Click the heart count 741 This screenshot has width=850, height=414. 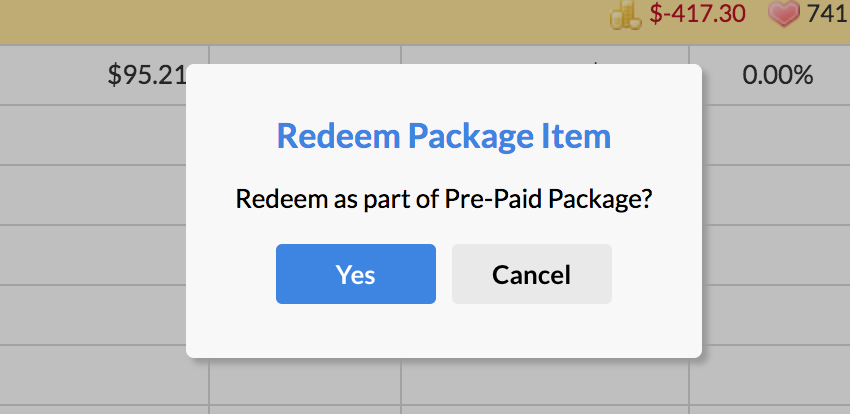point(827,14)
